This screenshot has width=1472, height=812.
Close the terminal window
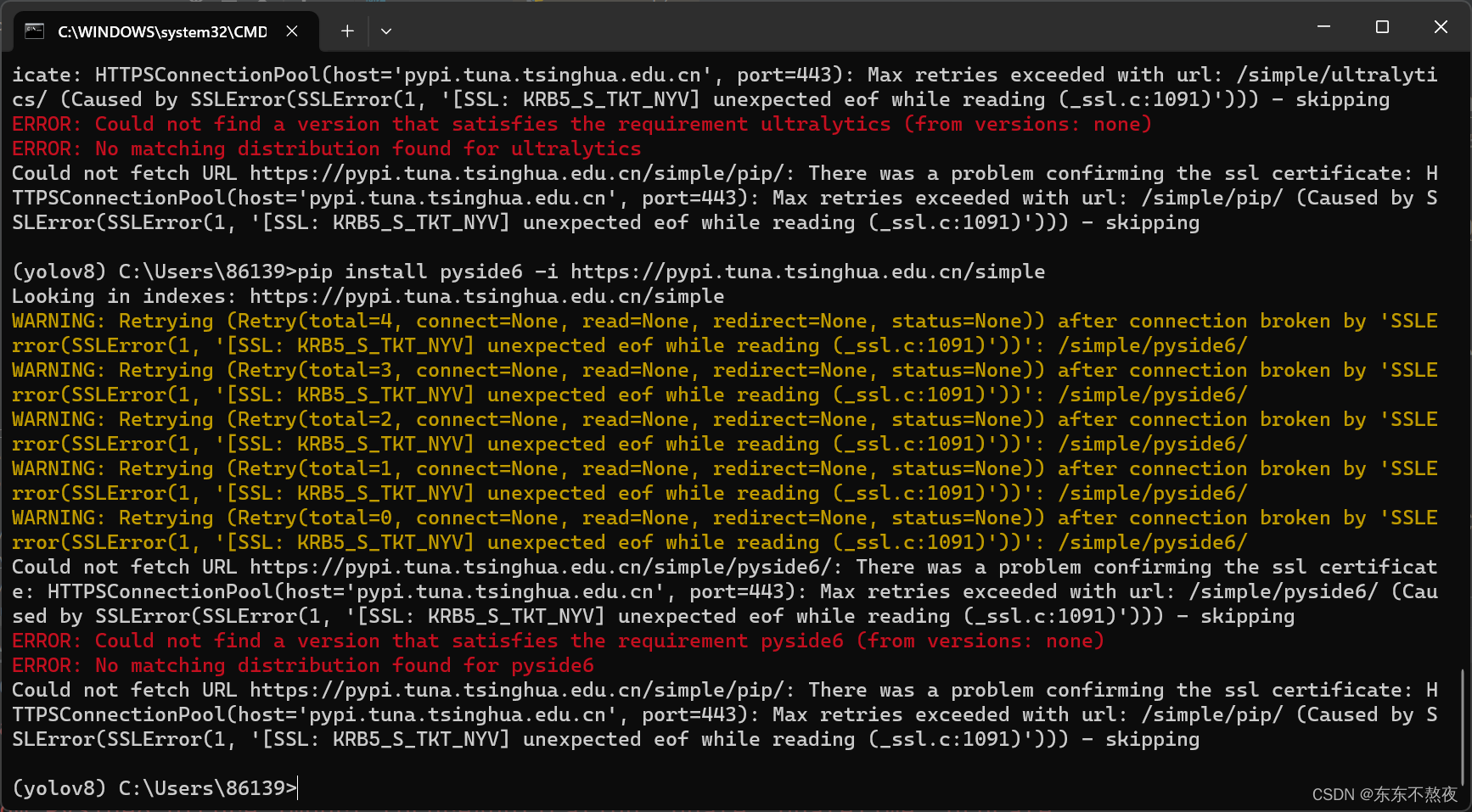point(1441,27)
